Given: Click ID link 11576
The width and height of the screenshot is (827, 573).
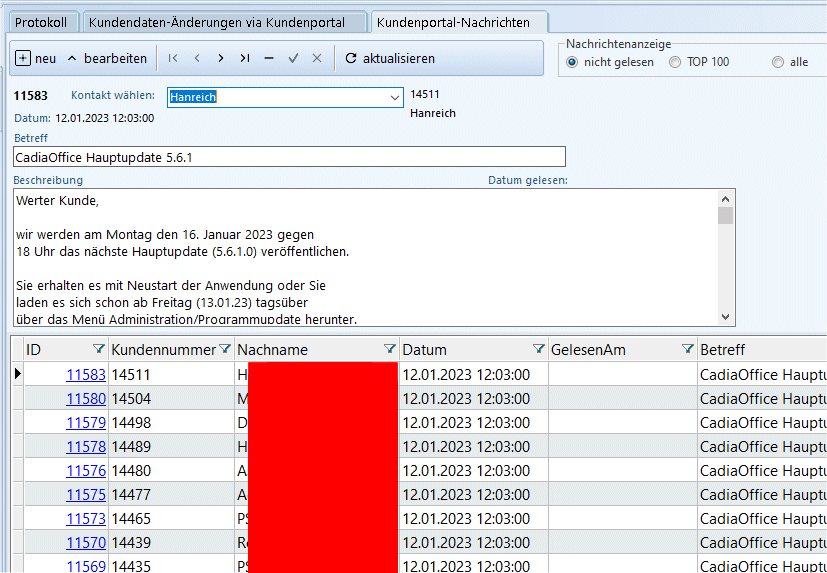Looking at the screenshot, I should 86,471.
